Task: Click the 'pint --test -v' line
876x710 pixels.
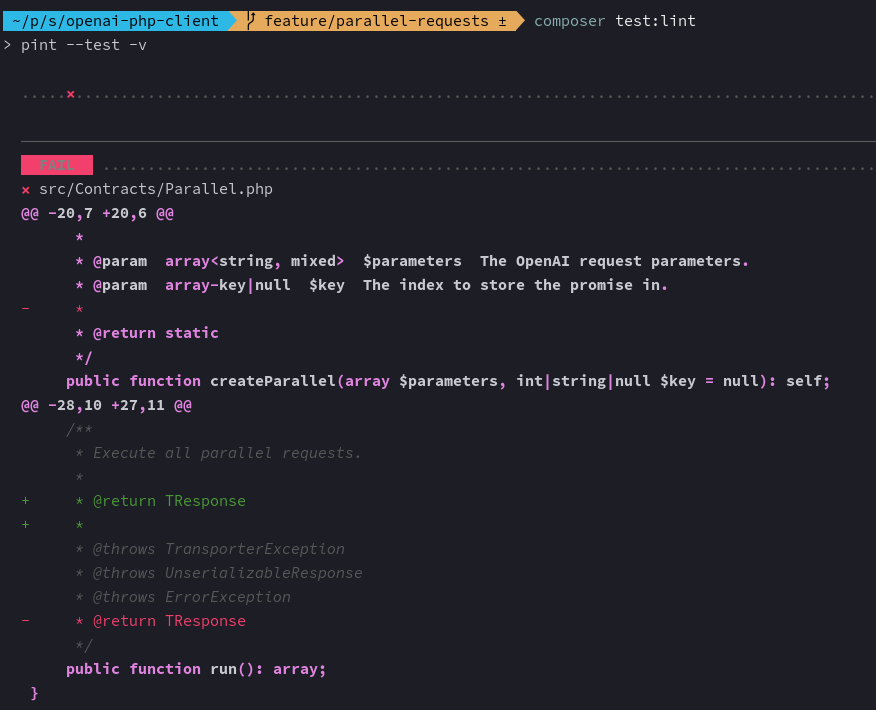Action: coord(84,45)
